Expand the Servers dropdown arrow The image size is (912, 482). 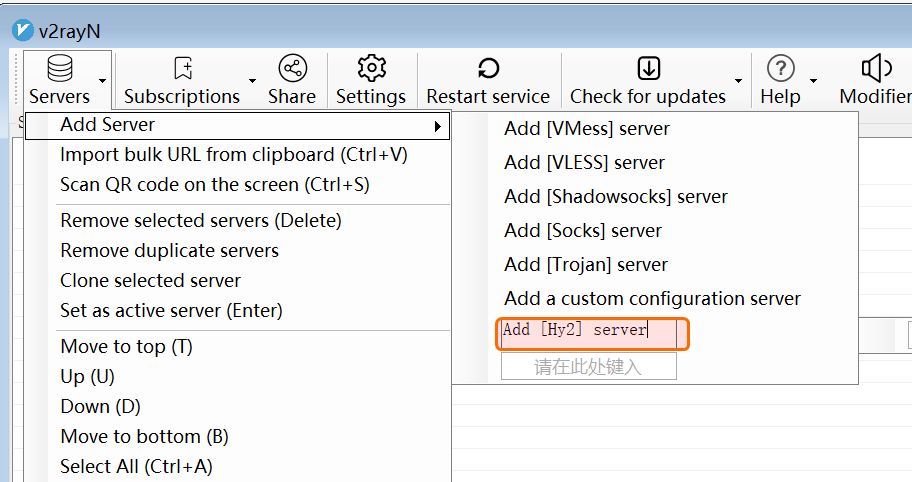(102, 81)
